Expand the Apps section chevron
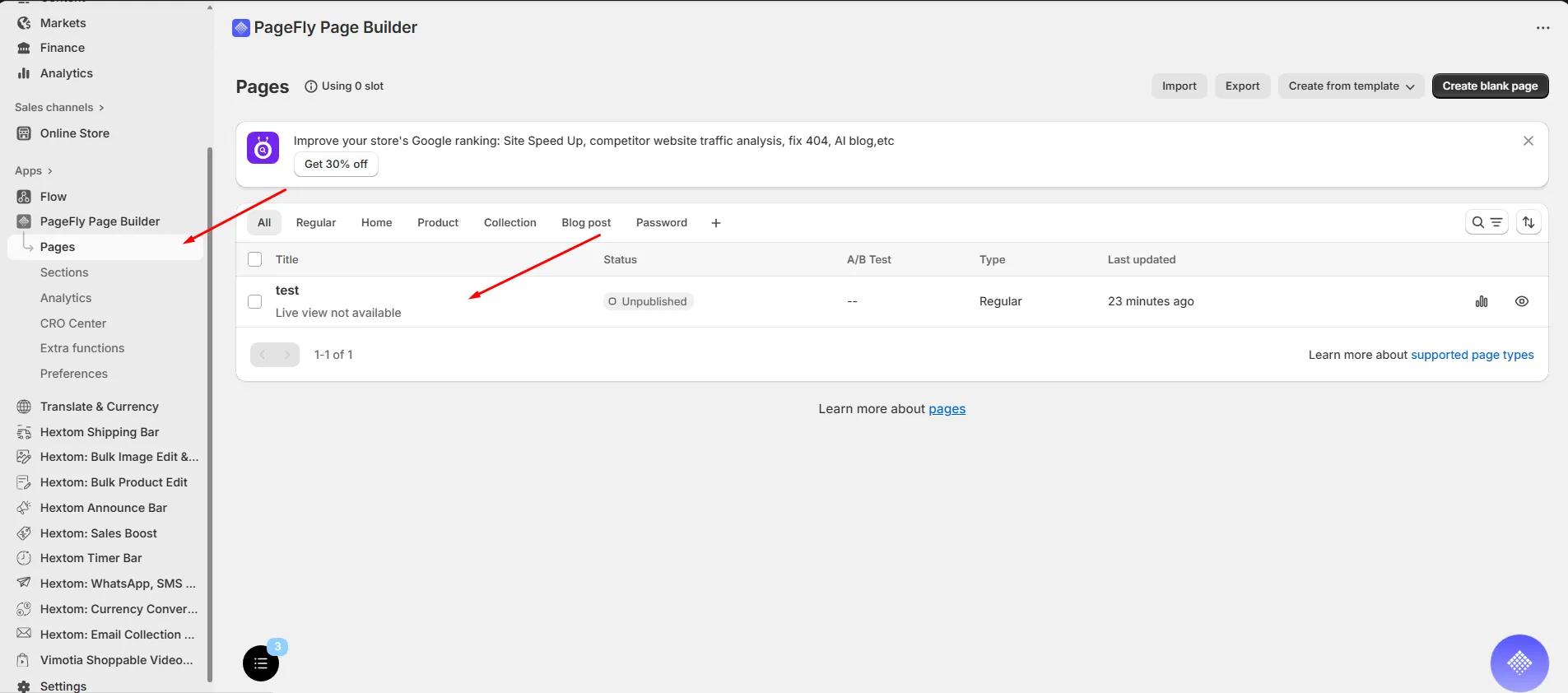Image resolution: width=1568 pixels, height=693 pixels. pyautogui.click(x=50, y=171)
